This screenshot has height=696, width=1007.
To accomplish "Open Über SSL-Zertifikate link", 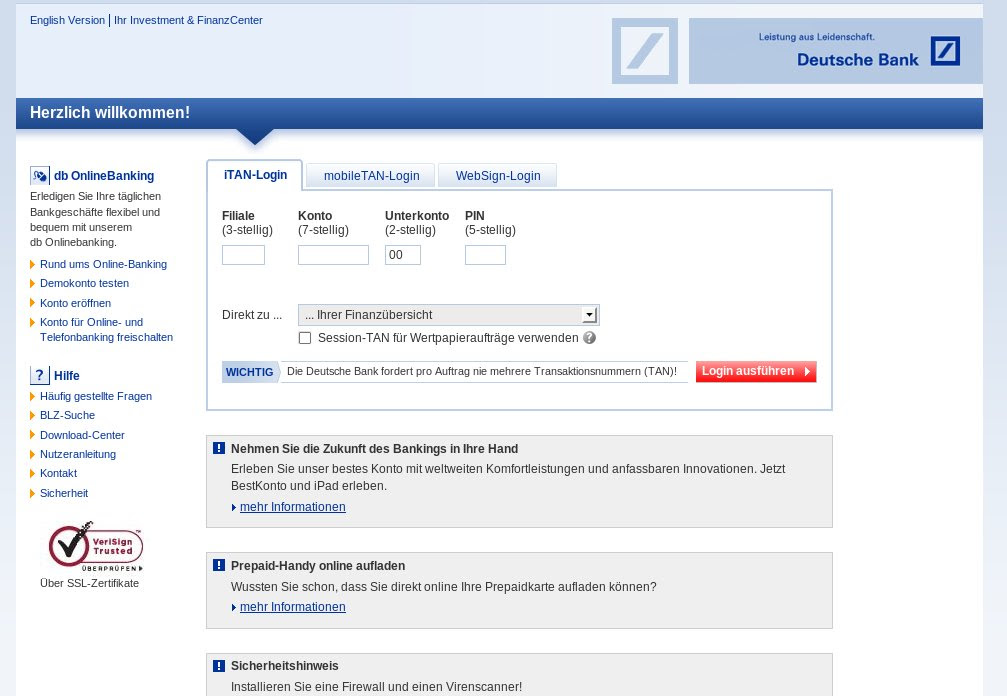I will pyautogui.click(x=89, y=583).
